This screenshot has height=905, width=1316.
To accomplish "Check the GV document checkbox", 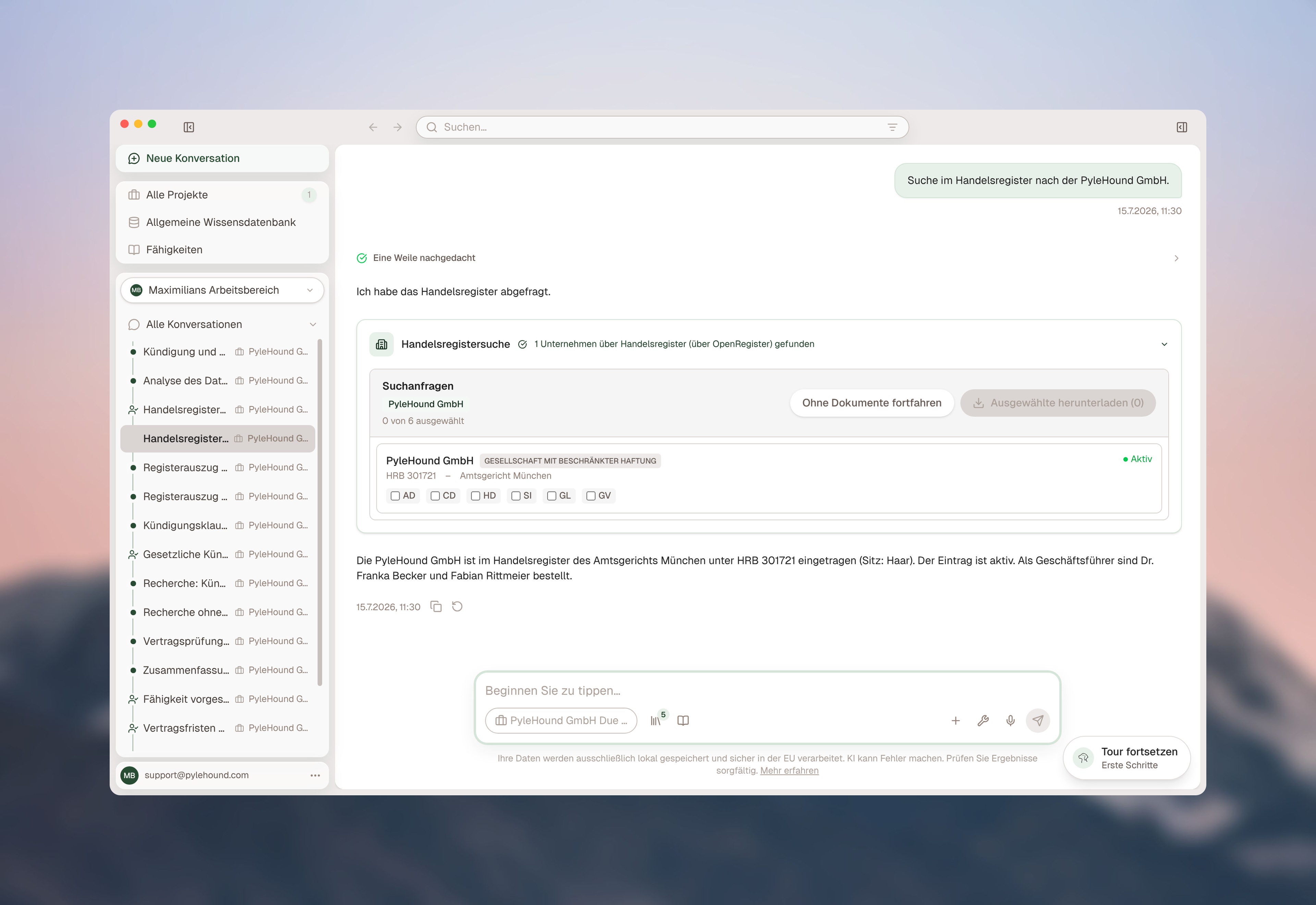I will (590, 496).
